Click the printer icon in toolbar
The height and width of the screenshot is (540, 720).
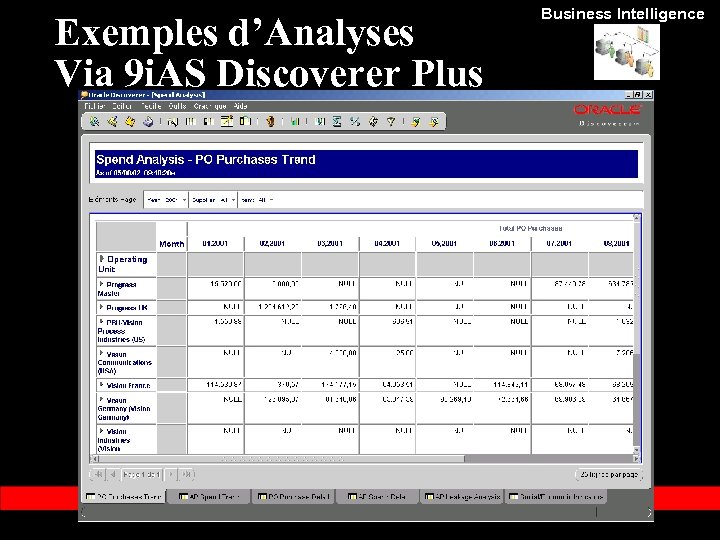[x=148, y=121]
